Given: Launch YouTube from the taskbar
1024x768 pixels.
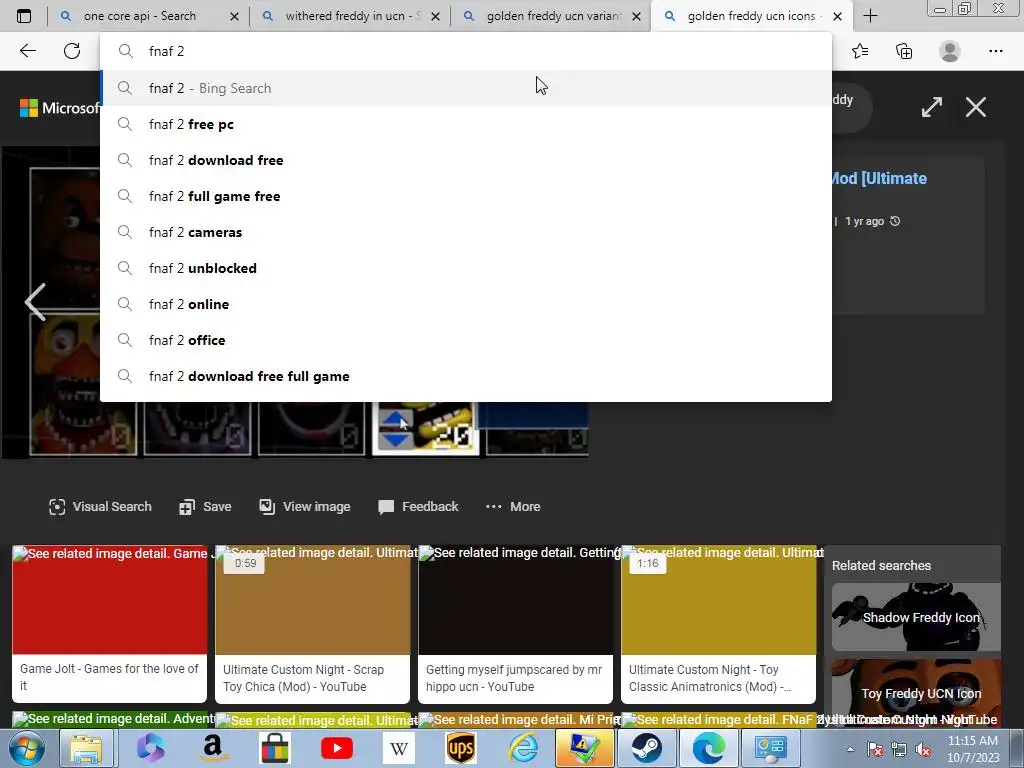Looking at the screenshot, I should pos(337,748).
